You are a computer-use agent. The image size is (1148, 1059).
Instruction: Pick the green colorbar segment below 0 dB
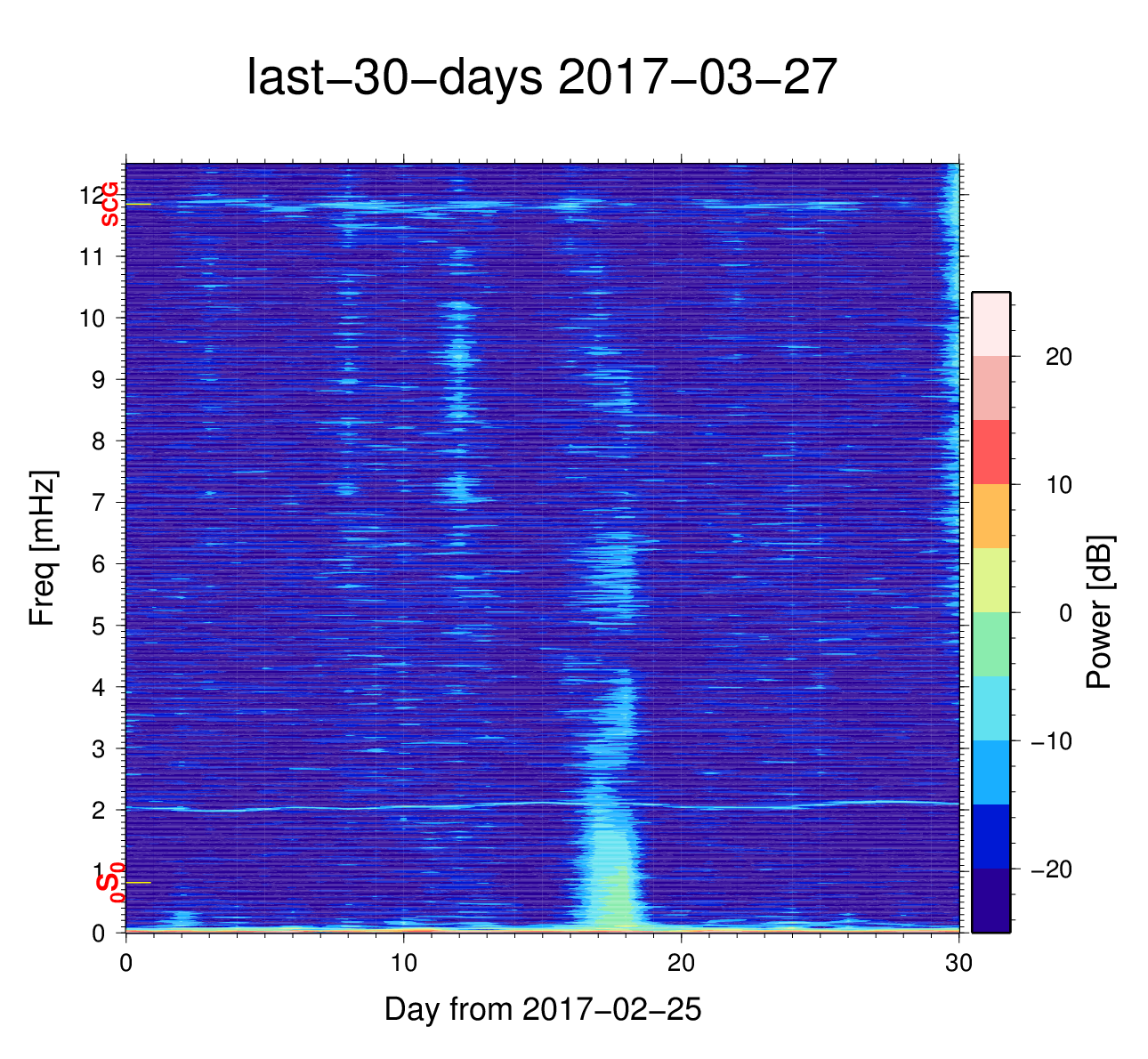click(990, 644)
